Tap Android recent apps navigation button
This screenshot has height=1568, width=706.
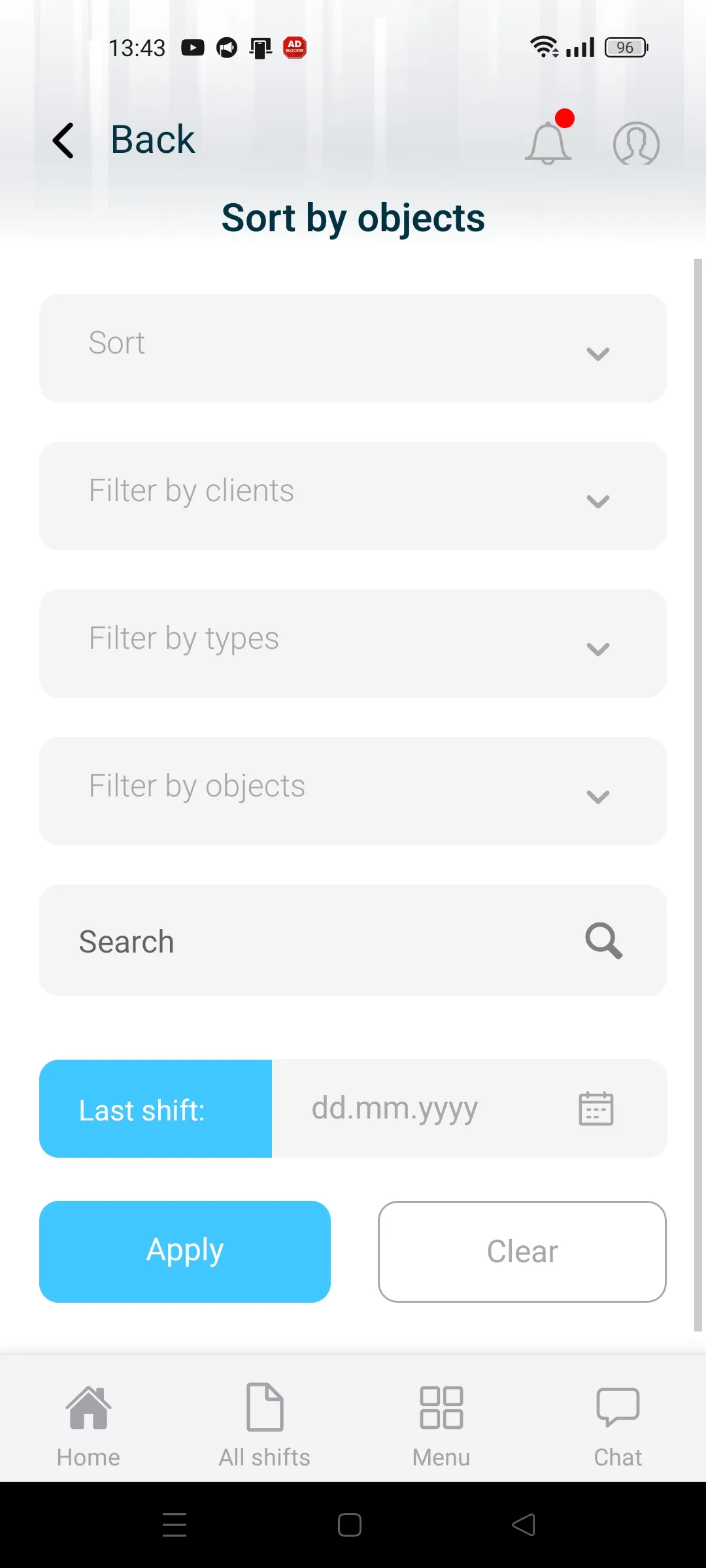click(x=175, y=1525)
